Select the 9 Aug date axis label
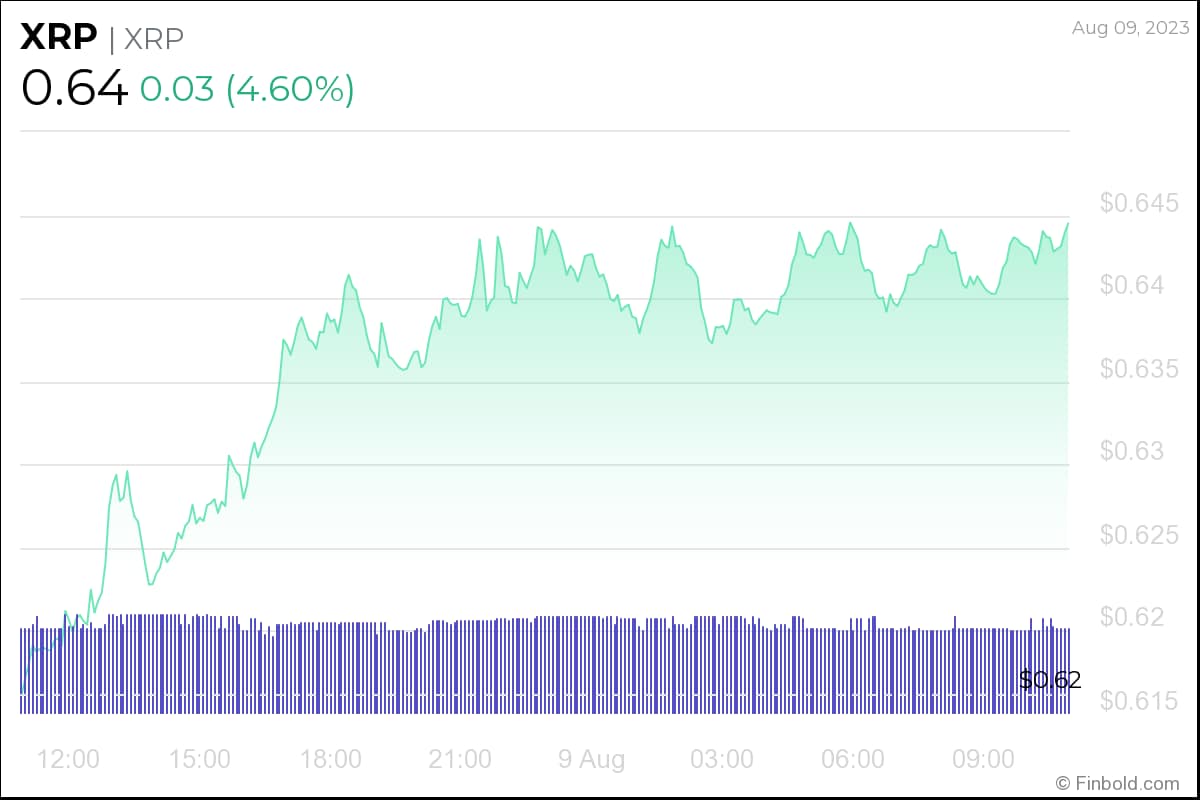 coord(592,759)
